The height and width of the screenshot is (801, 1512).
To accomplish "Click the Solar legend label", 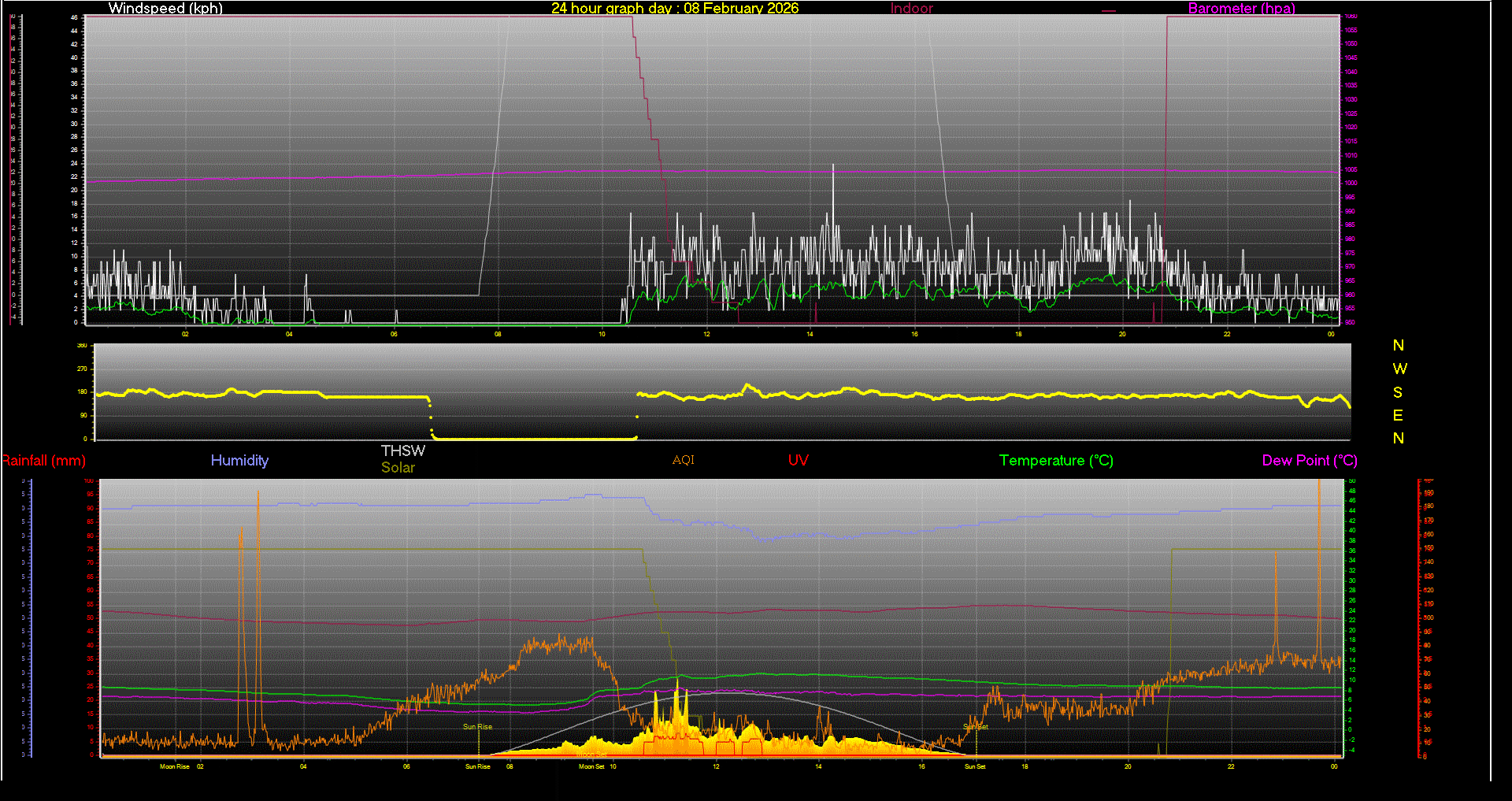I will tap(398, 468).
